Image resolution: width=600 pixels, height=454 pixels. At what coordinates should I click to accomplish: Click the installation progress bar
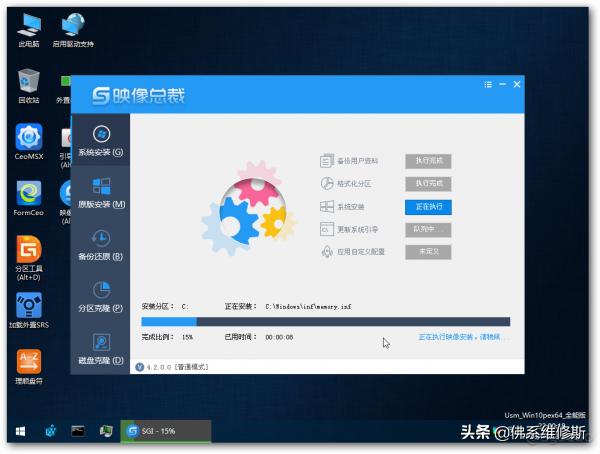click(326, 322)
